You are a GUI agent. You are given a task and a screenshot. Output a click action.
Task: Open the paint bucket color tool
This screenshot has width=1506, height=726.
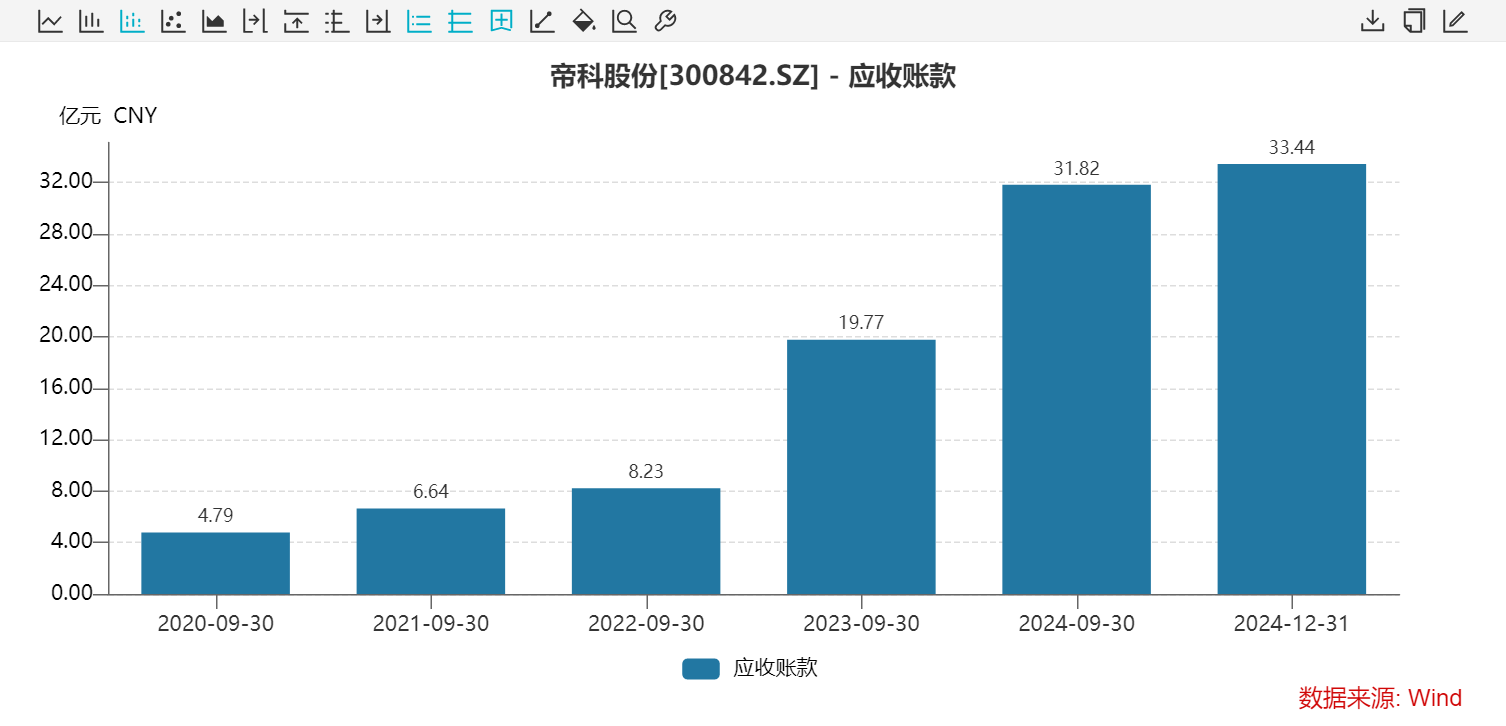coord(583,21)
